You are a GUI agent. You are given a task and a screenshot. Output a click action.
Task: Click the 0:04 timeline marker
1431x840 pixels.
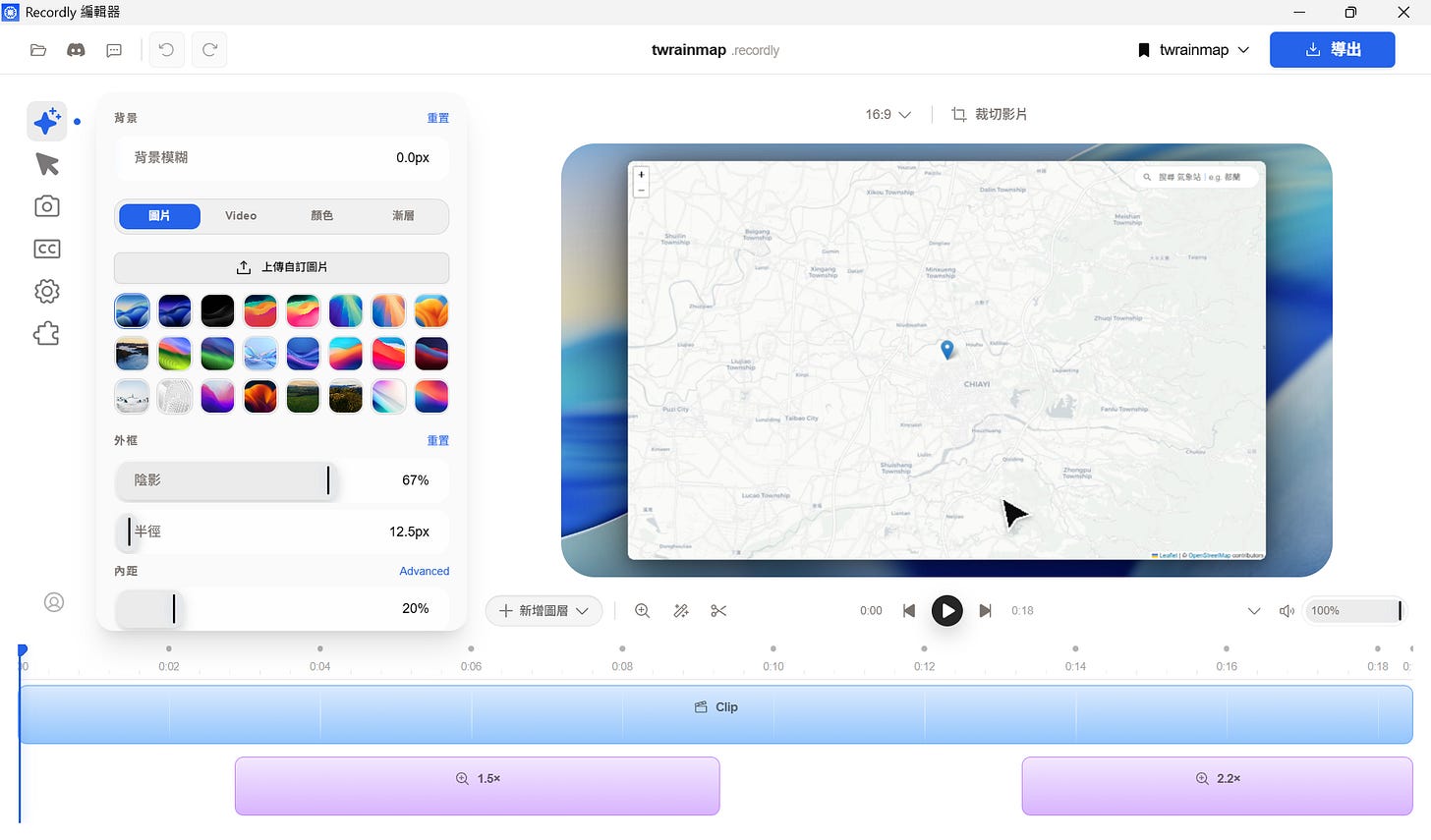coord(320,666)
